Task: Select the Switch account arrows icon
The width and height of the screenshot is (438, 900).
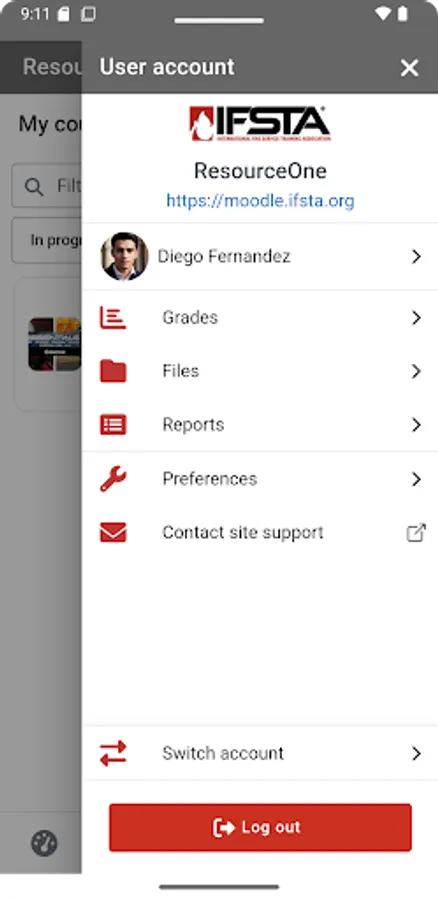Action: click(113, 753)
